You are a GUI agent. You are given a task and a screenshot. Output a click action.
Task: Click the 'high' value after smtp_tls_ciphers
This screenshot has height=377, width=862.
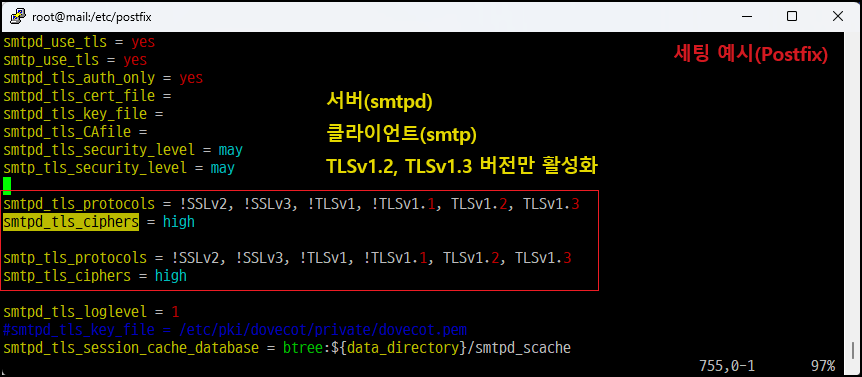click(171, 276)
